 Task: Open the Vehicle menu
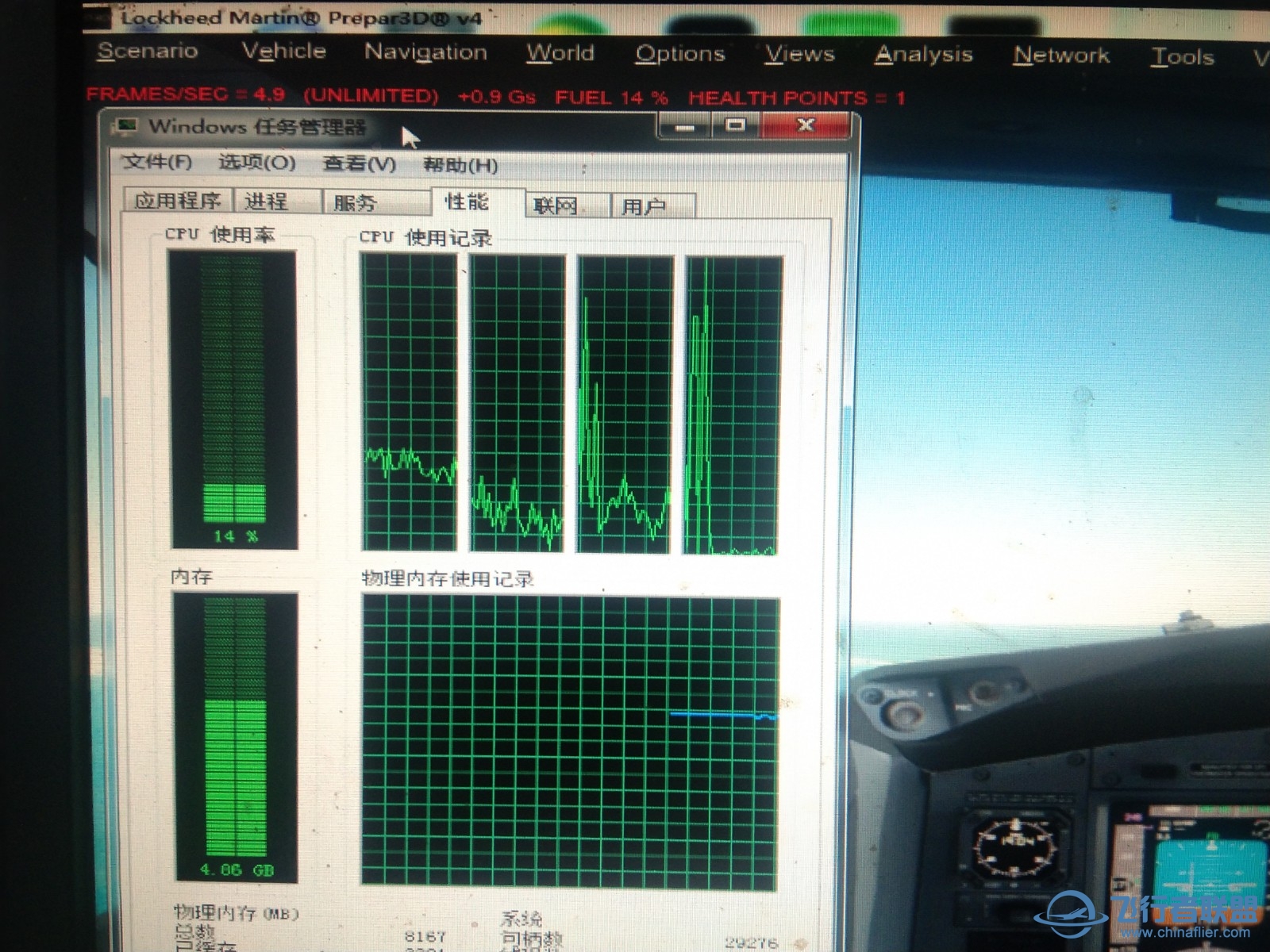[283, 52]
